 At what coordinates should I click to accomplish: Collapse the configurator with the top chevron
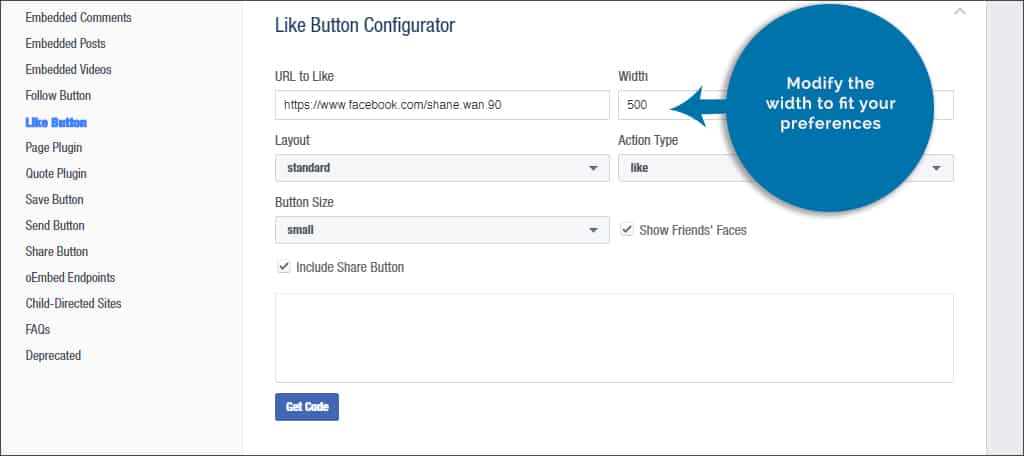coord(960,12)
